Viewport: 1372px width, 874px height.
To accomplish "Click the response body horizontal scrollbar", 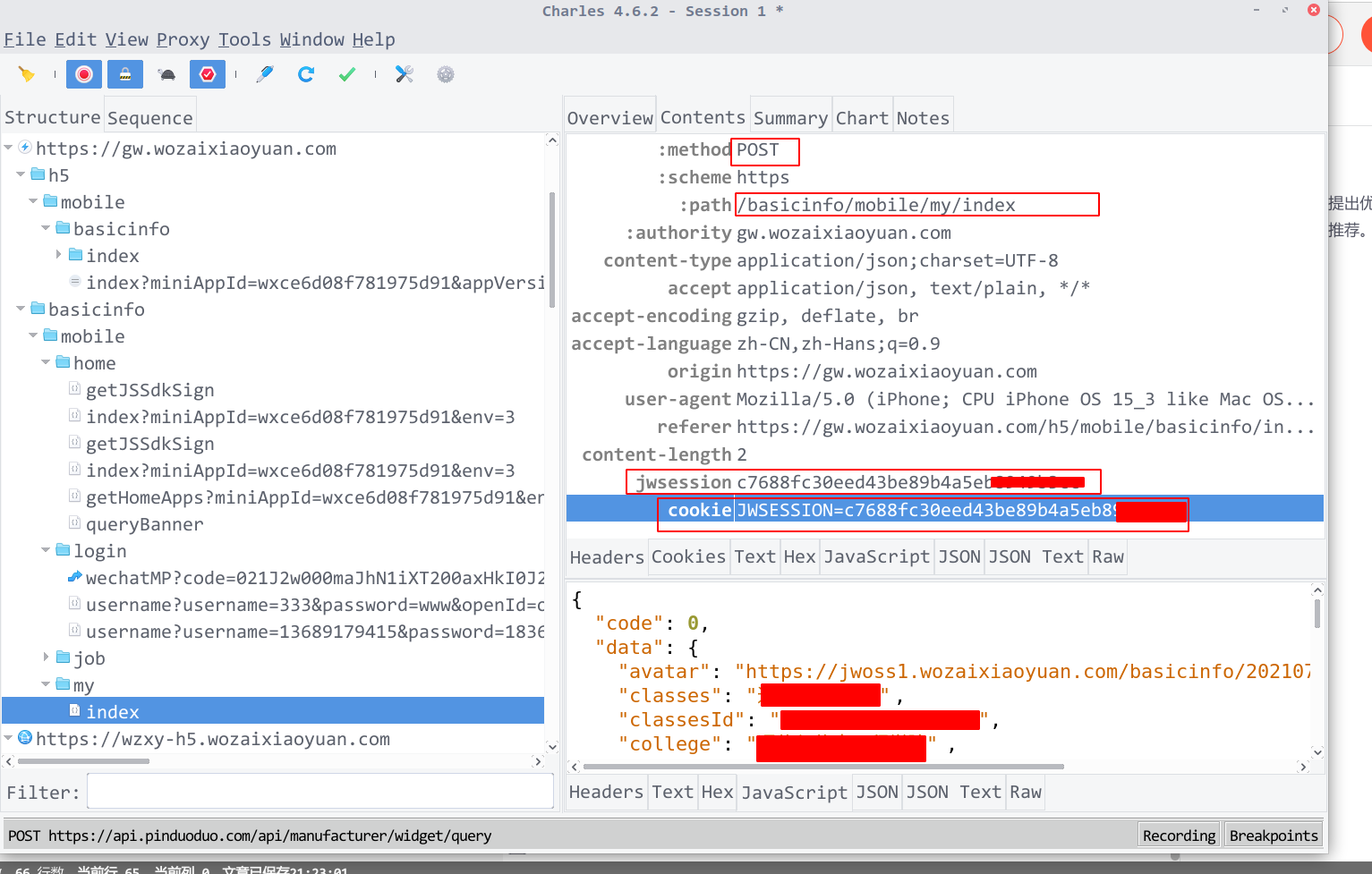I will pyautogui.click(x=823, y=767).
